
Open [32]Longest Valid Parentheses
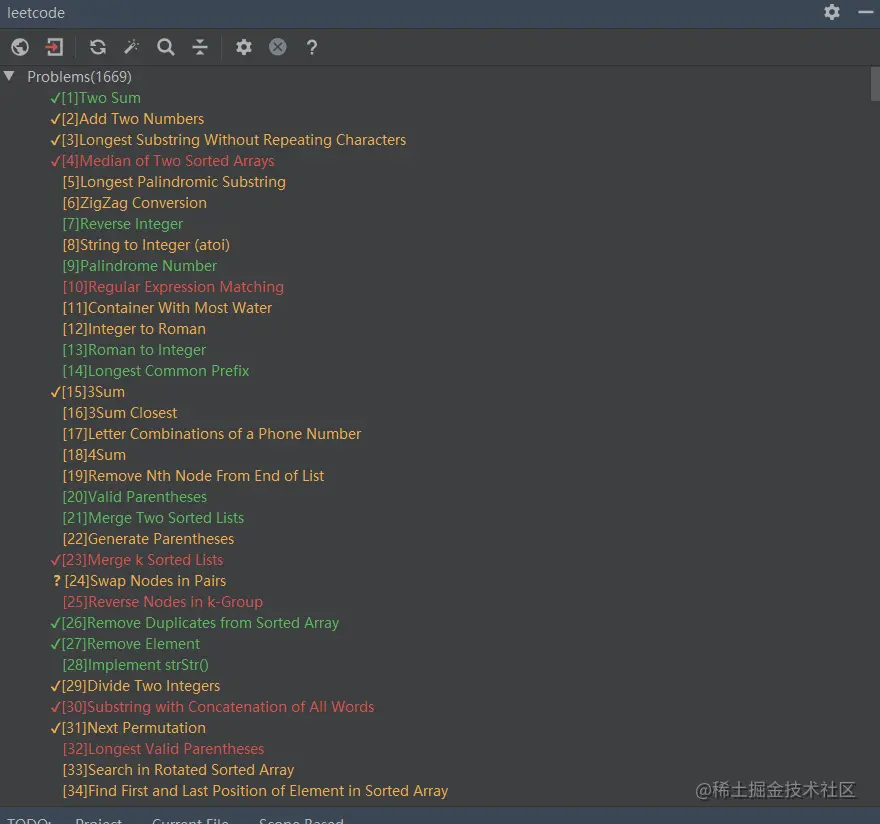pos(163,749)
